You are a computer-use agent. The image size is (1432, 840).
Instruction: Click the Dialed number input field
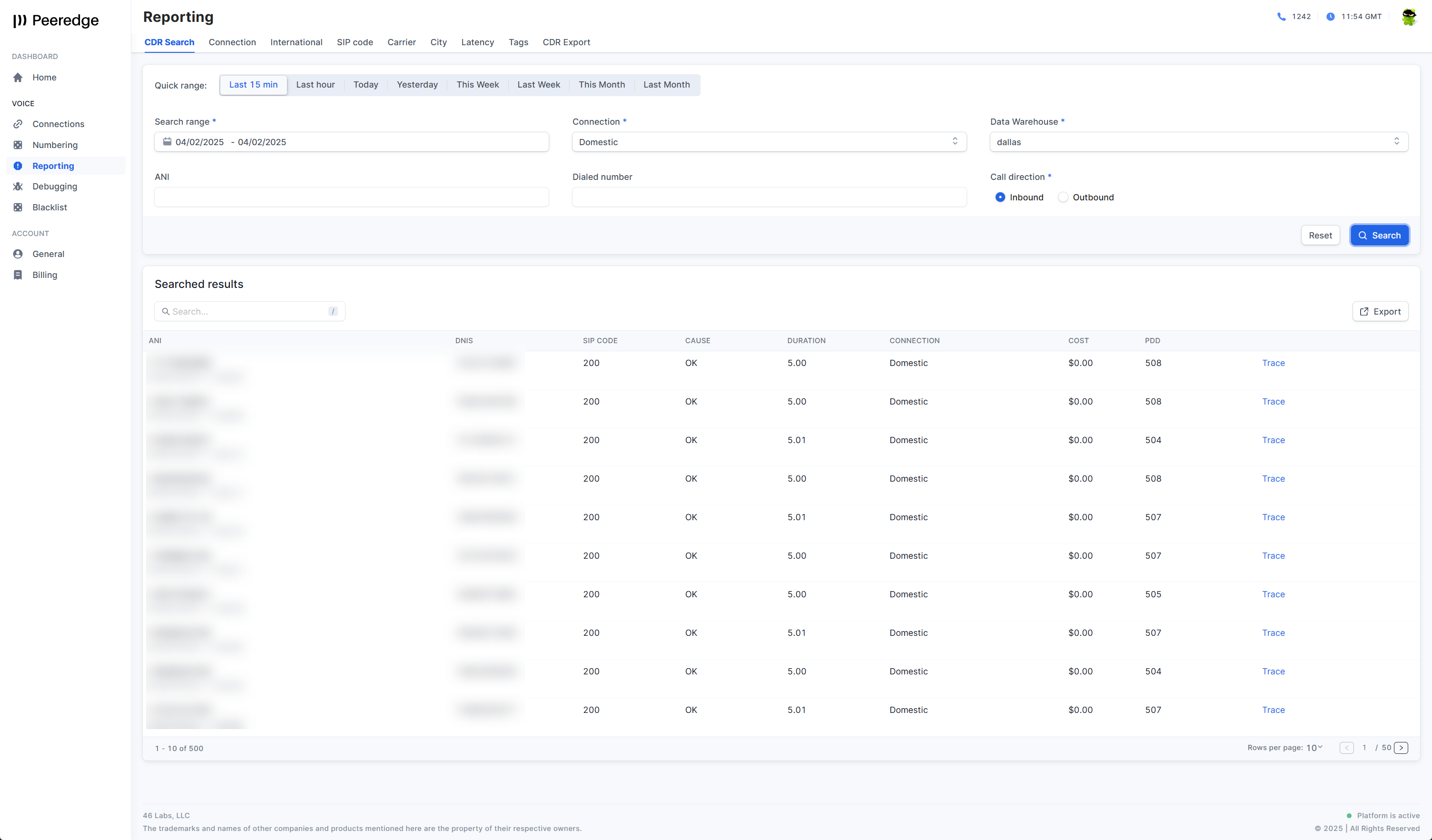coord(769,197)
